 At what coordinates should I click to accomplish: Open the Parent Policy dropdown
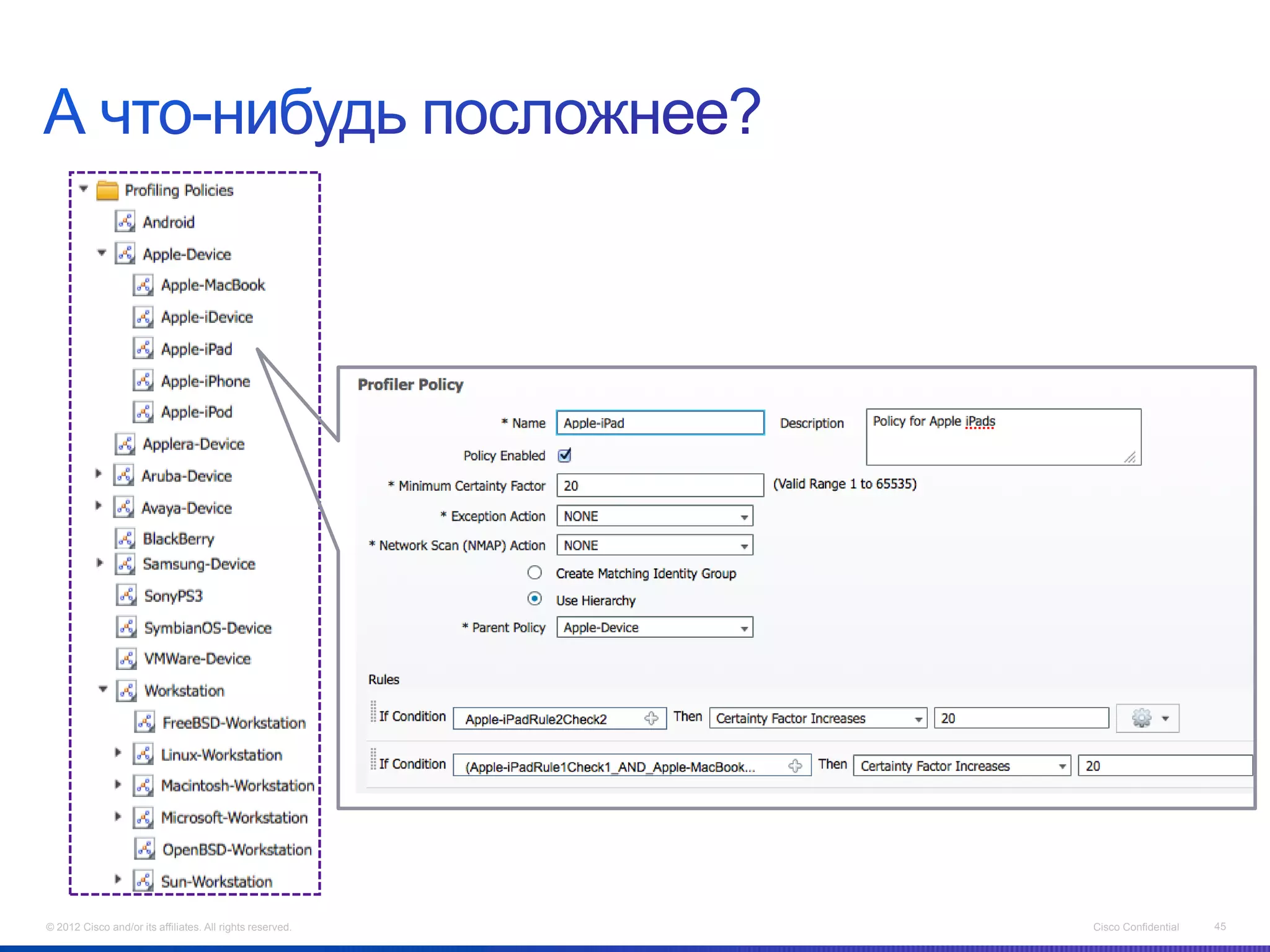click(x=655, y=627)
